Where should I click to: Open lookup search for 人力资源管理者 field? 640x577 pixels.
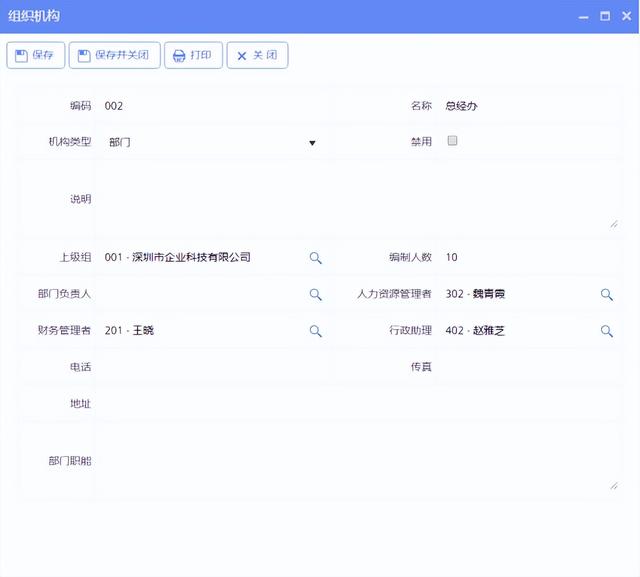point(607,294)
